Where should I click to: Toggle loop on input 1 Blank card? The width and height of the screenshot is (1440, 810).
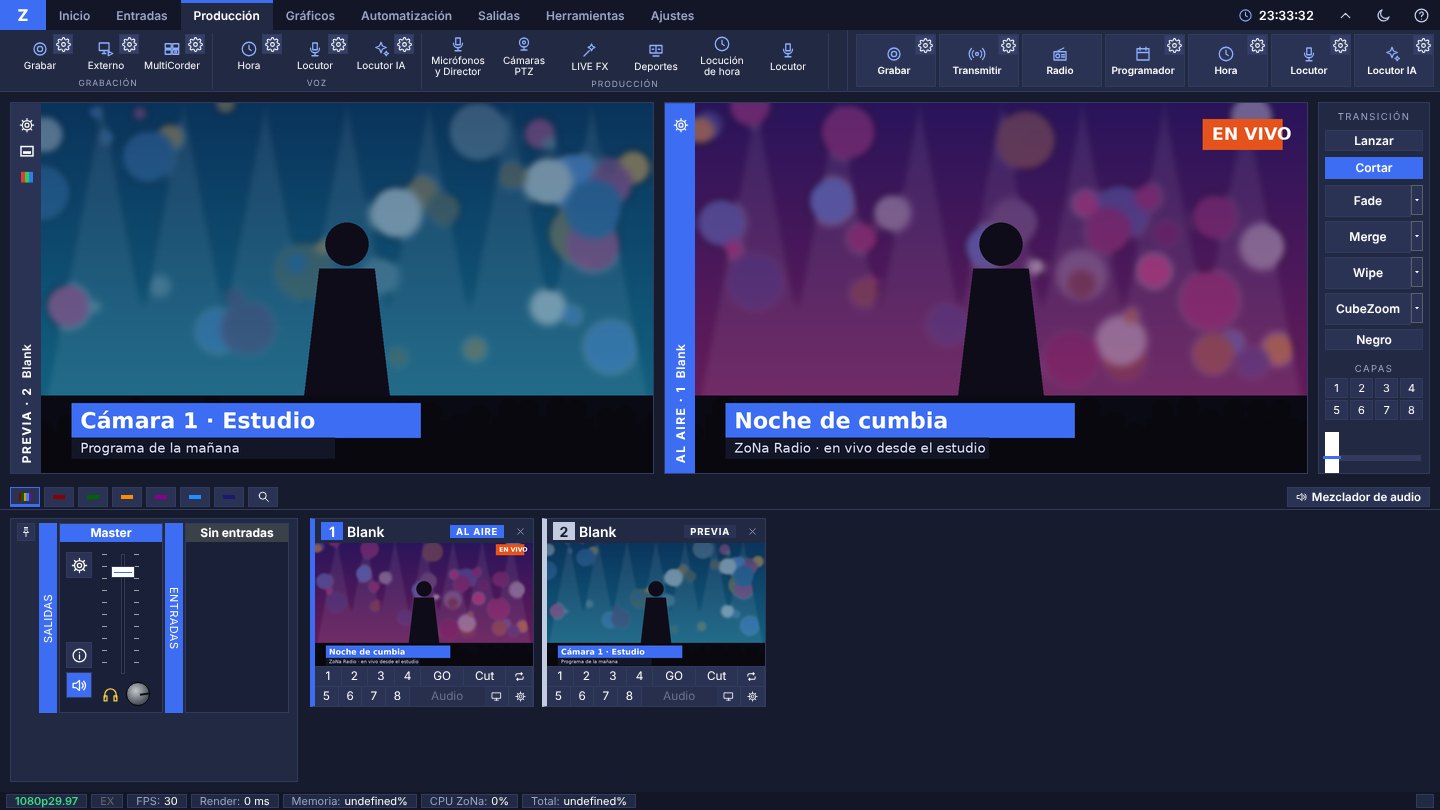coord(520,676)
